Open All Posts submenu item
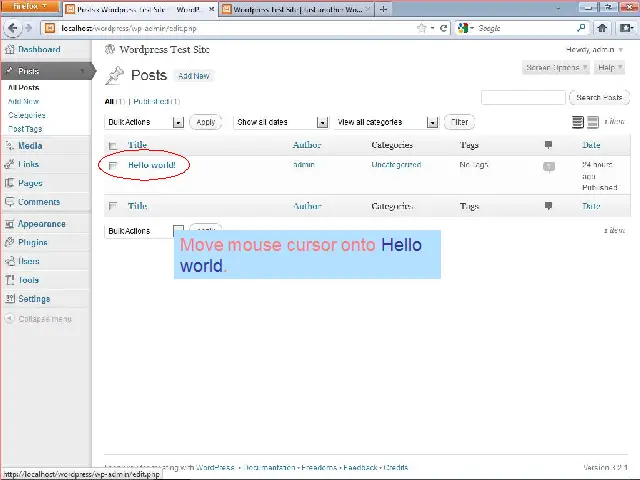640x480 pixels. pos(24,87)
